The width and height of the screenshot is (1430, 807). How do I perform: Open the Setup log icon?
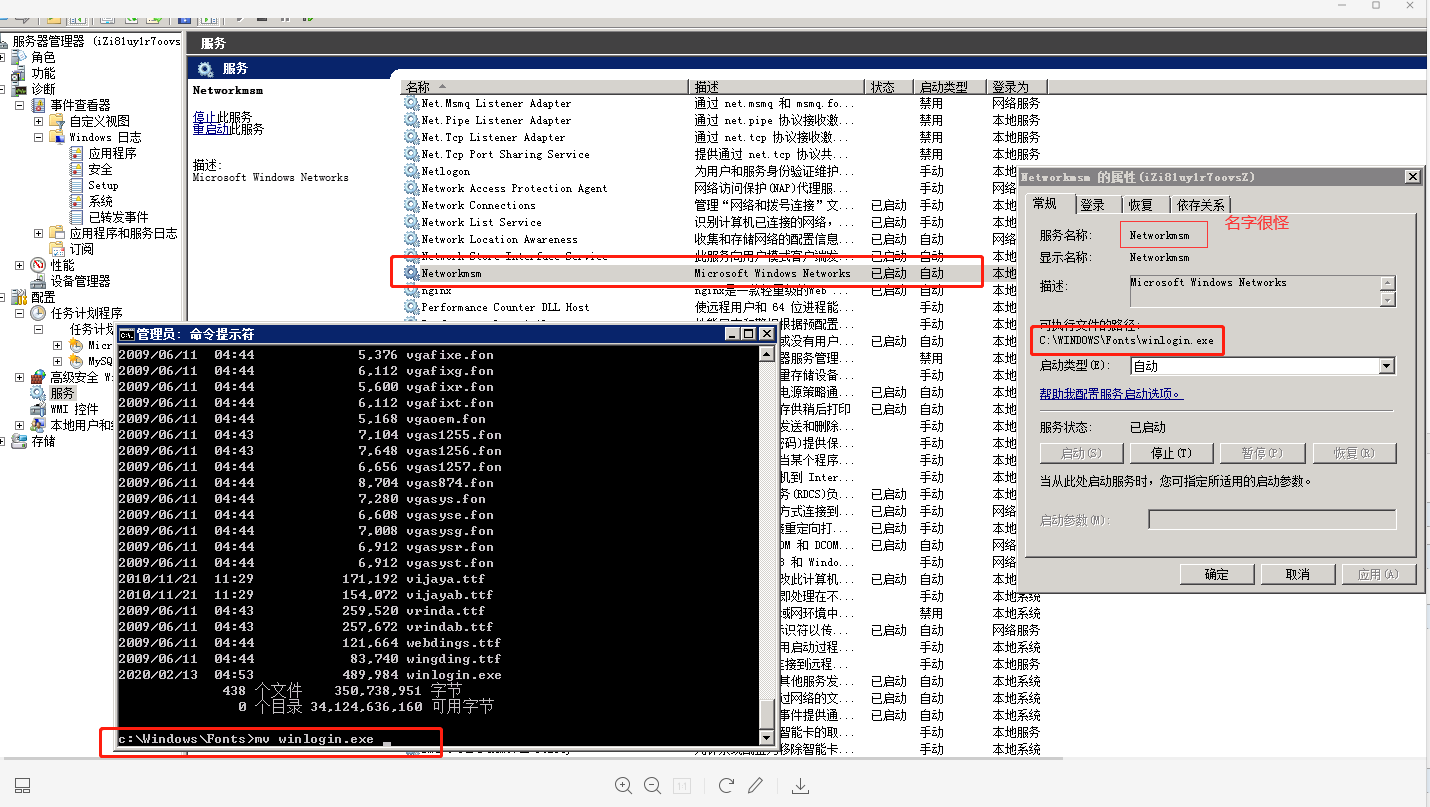coord(77,185)
